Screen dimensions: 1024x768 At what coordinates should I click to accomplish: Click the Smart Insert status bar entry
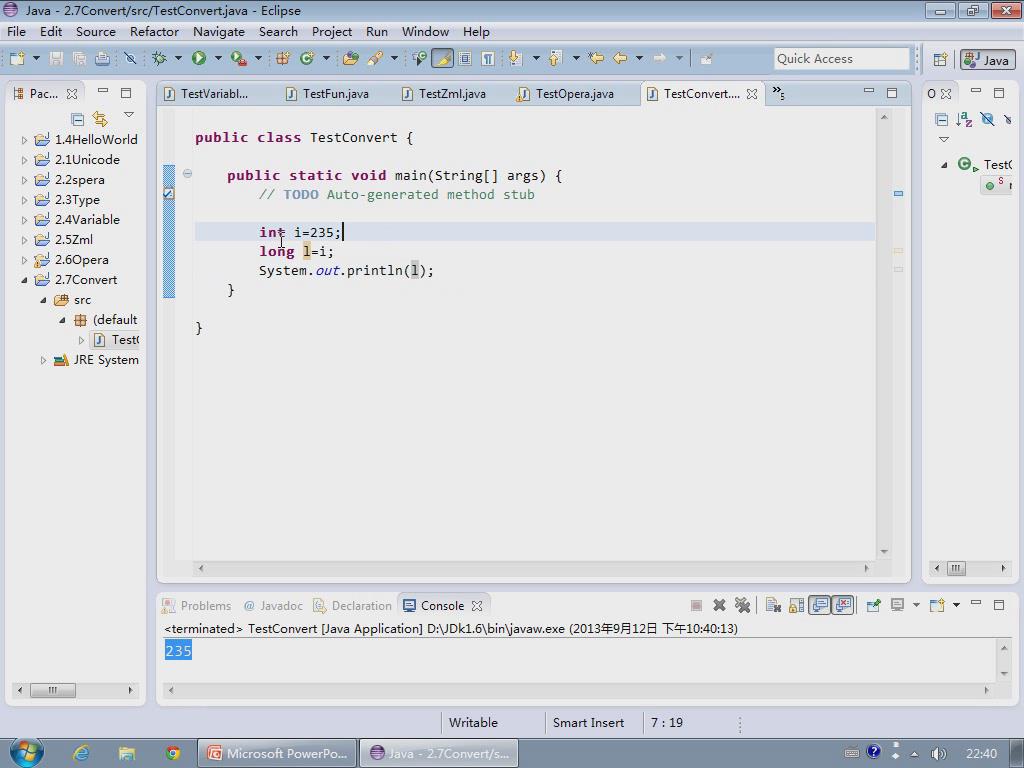(x=588, y=722)
